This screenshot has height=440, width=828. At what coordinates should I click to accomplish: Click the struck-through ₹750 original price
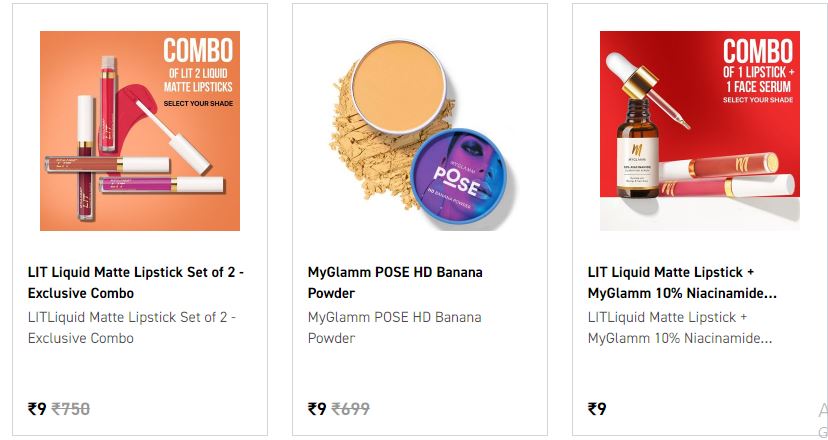pos(71,409)
